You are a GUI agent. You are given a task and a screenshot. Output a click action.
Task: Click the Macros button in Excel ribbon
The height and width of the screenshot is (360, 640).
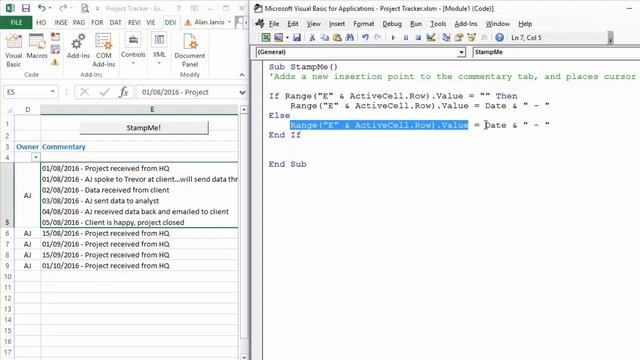[37, 47]
